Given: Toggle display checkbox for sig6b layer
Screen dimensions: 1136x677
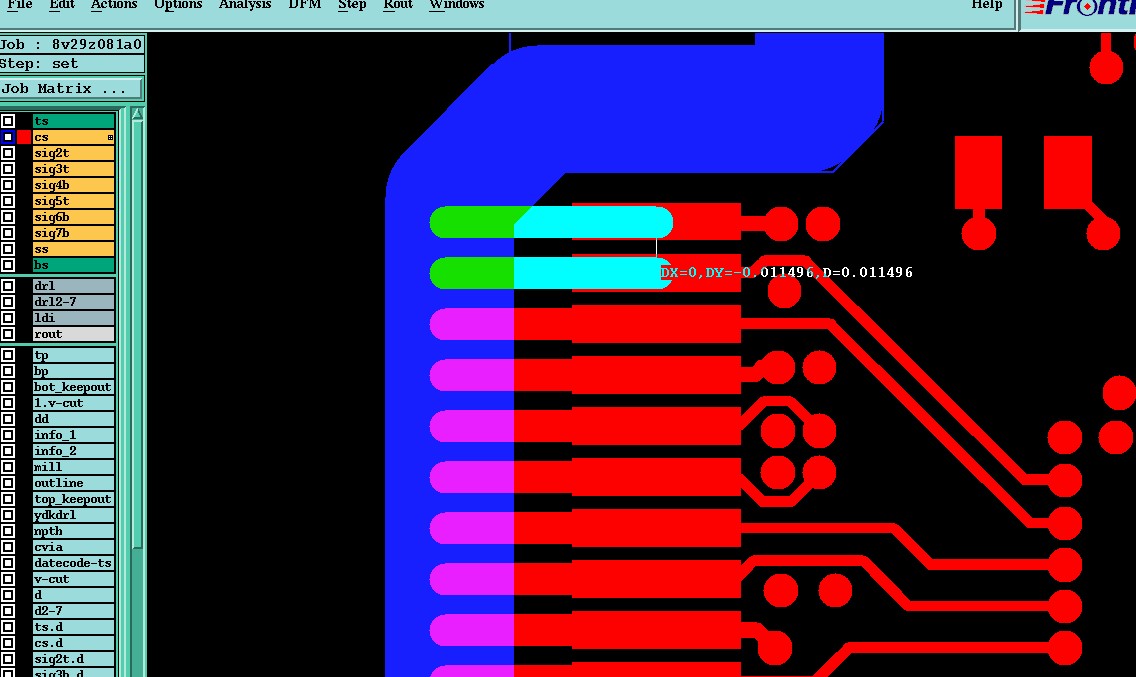Looking at the screenshot, I should 8,217.
